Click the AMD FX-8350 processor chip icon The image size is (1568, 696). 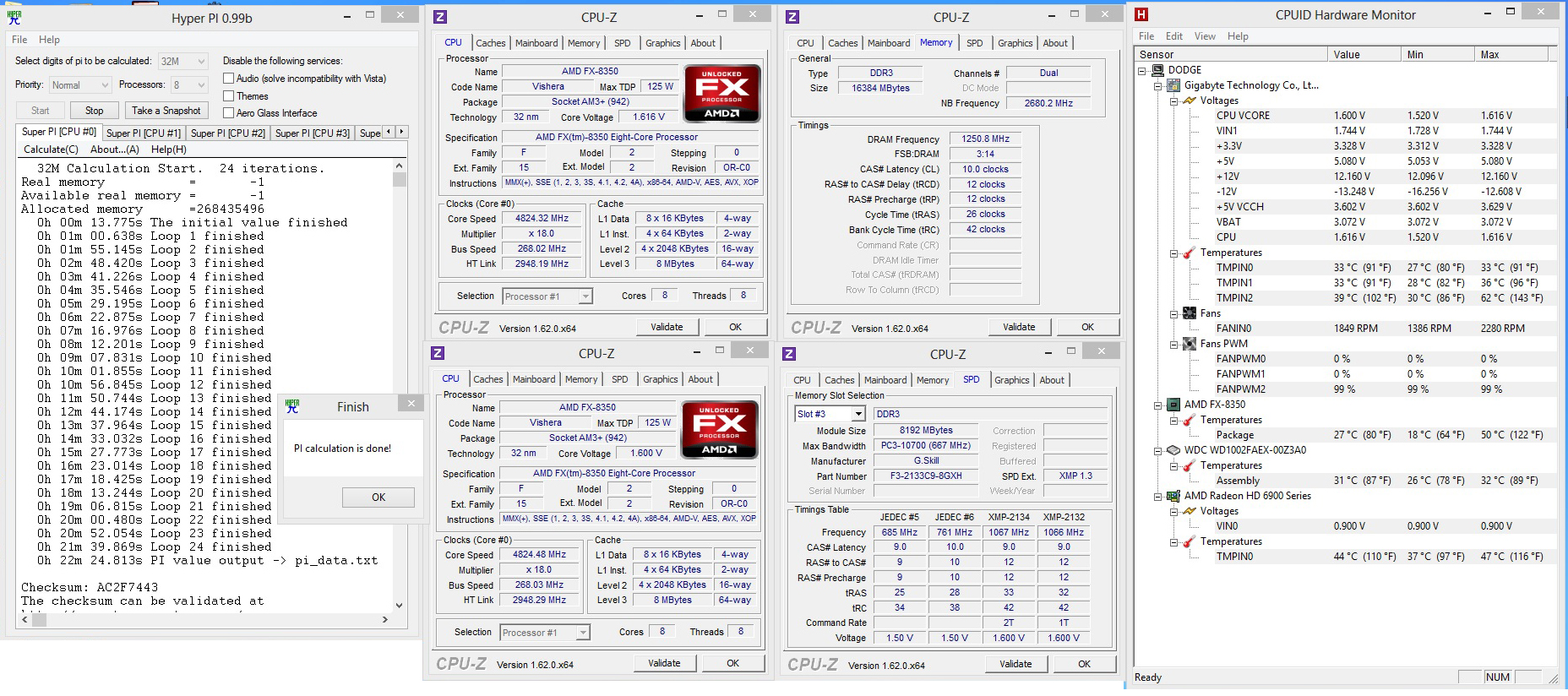tap(1173, 405)
